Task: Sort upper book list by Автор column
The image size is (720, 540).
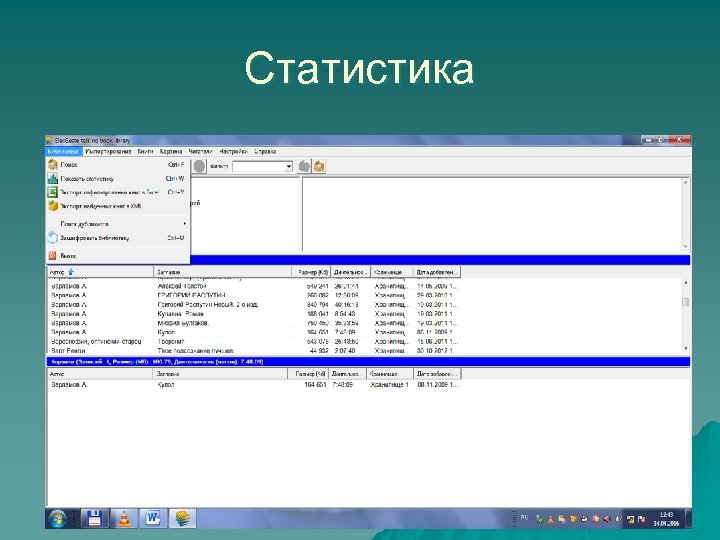Action: coord(100,272)
